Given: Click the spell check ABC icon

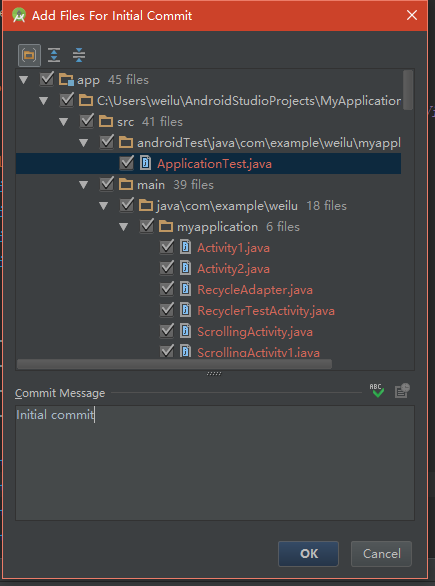Looking at the screenshot, I should (x=377, y=391).
